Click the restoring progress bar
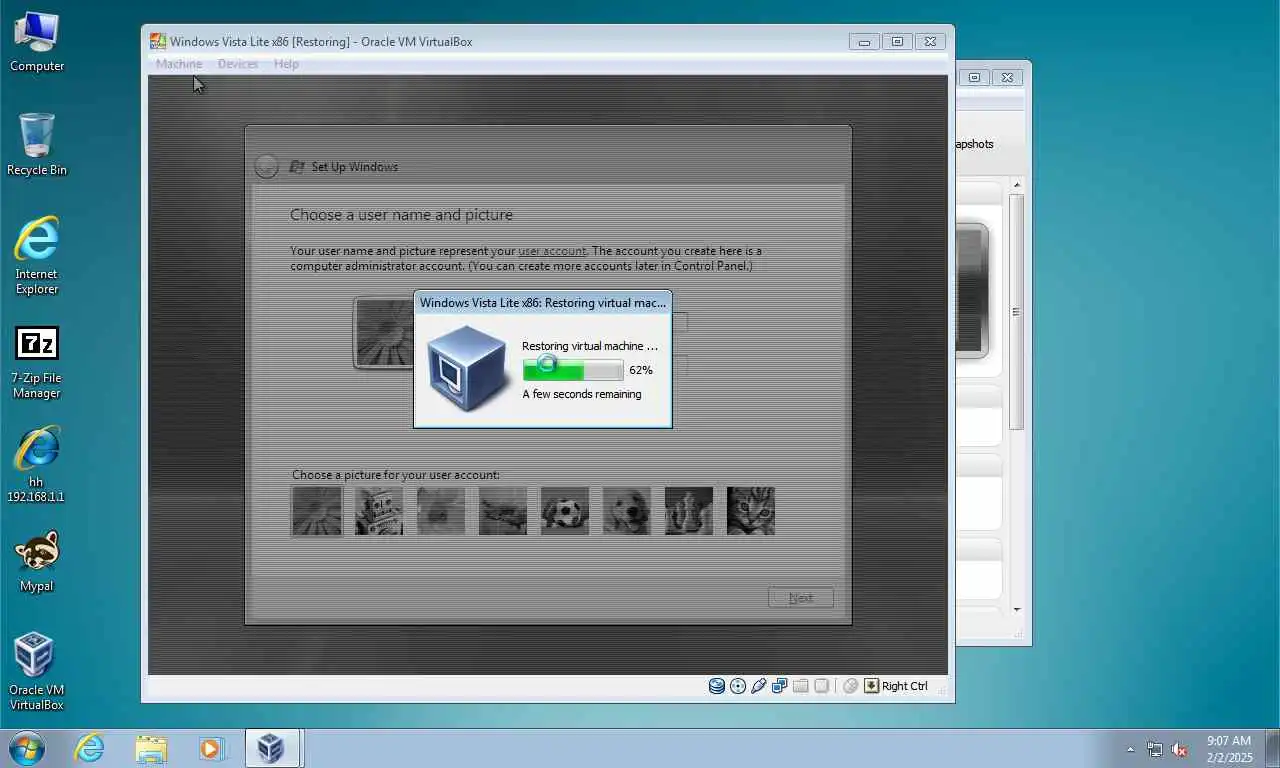 tap(574, 370)
